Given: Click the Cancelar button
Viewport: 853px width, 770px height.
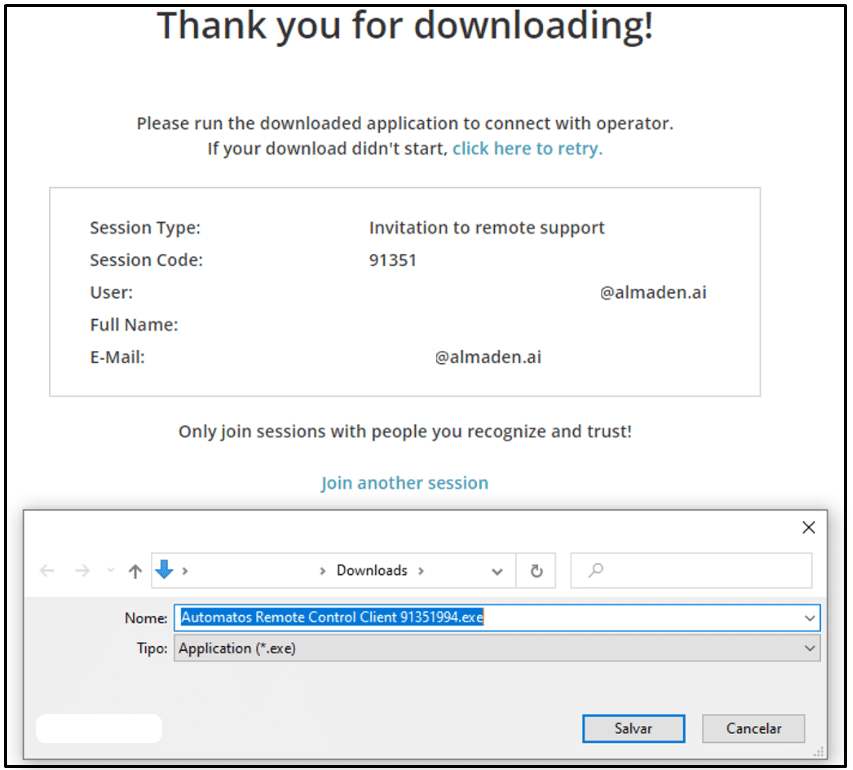Looking at the screenshot, I should coord(753,728).
